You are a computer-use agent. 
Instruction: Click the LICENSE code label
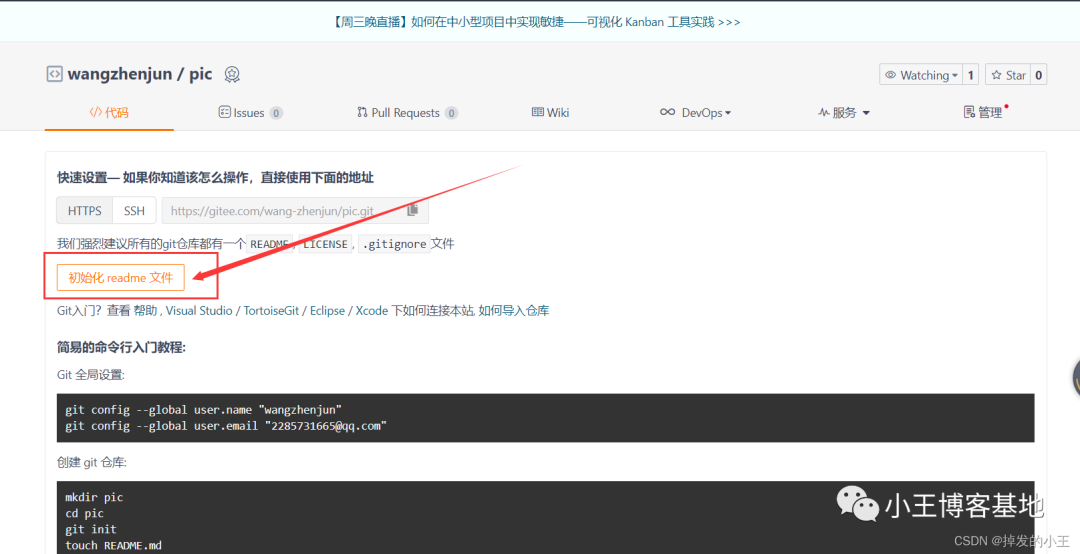(325, 244)
